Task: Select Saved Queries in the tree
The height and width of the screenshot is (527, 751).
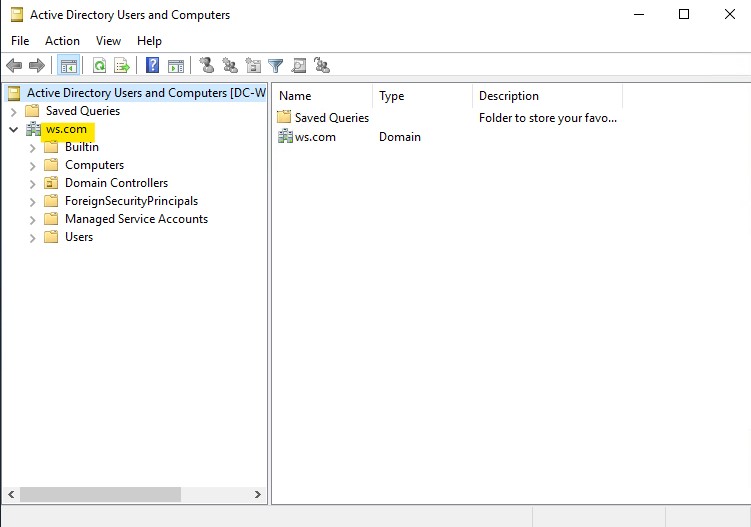Action: pos(83,111)
